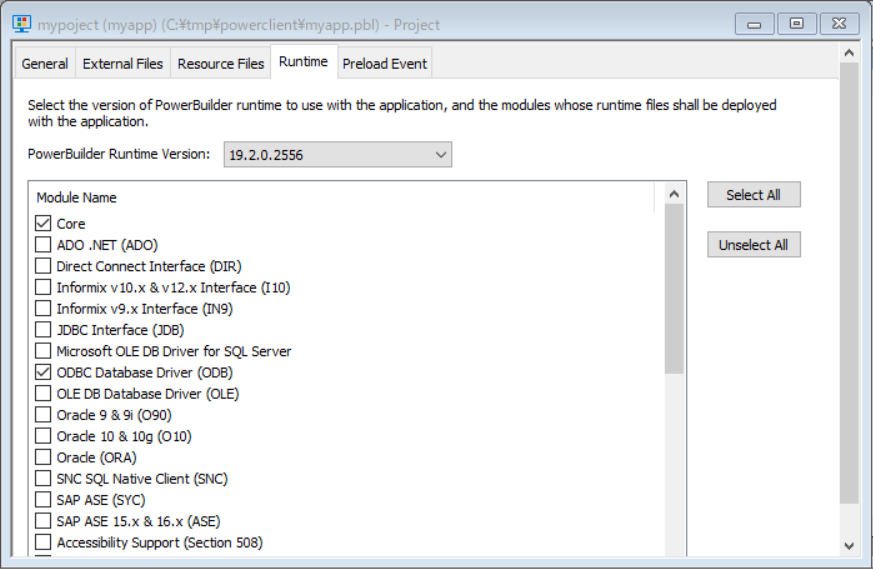The width and height of the screenshot is (873, 569).
Task: Close the Project window
Action: 839,24
